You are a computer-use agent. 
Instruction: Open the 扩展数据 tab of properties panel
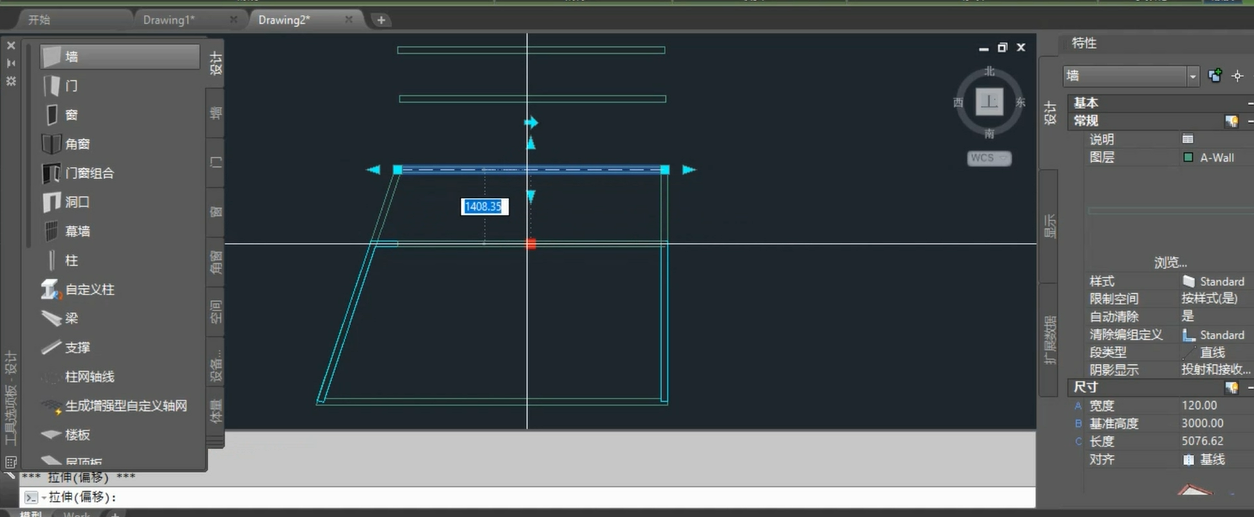point(1049,339)
